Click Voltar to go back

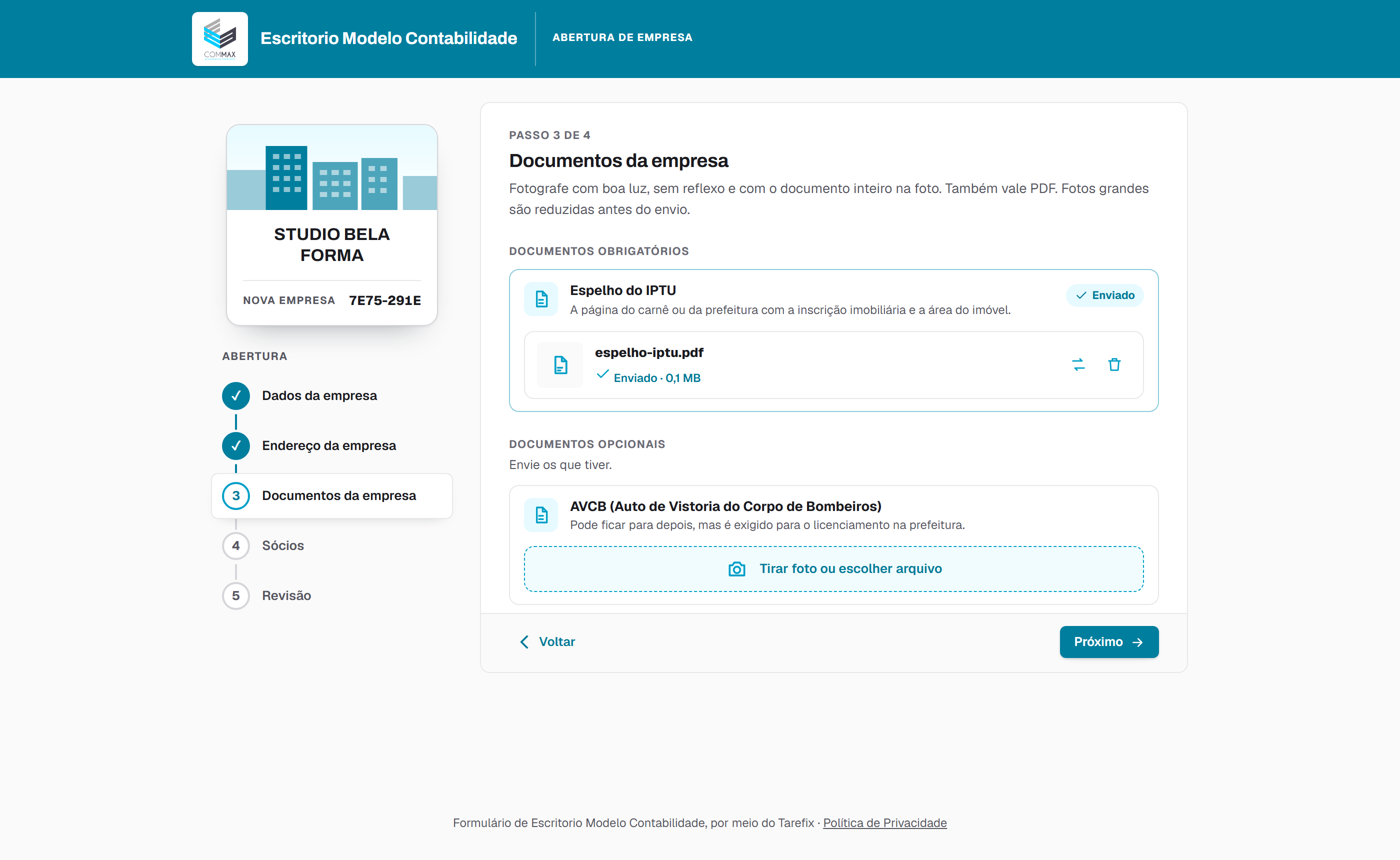[547, 642]
